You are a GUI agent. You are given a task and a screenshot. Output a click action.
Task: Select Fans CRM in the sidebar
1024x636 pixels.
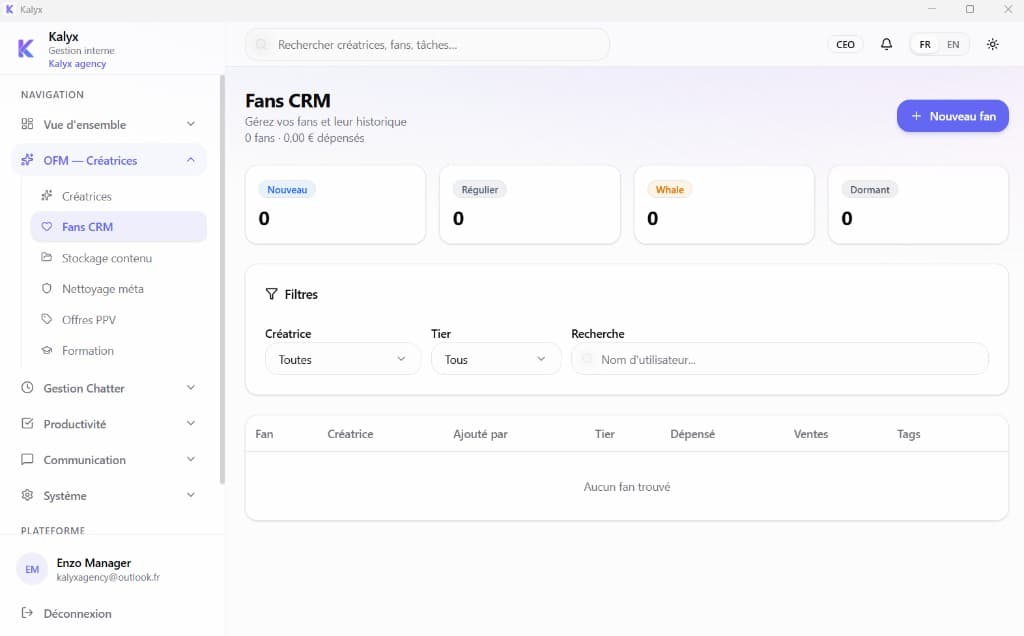point(119,227)
